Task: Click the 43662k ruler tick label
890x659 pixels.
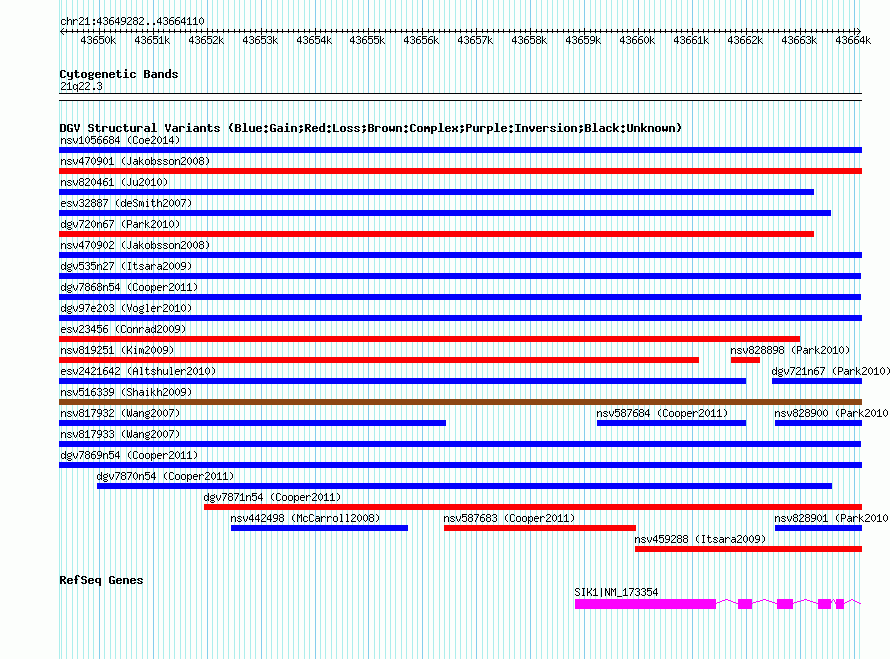Action: 745,40
